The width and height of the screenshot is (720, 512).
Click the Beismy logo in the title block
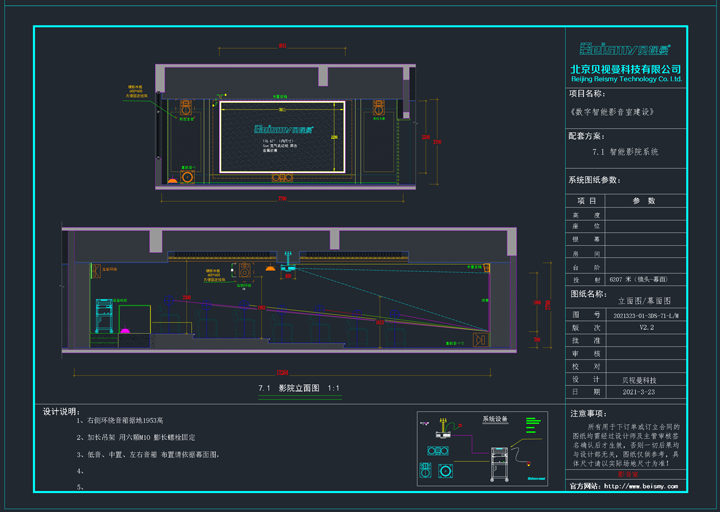624,49
